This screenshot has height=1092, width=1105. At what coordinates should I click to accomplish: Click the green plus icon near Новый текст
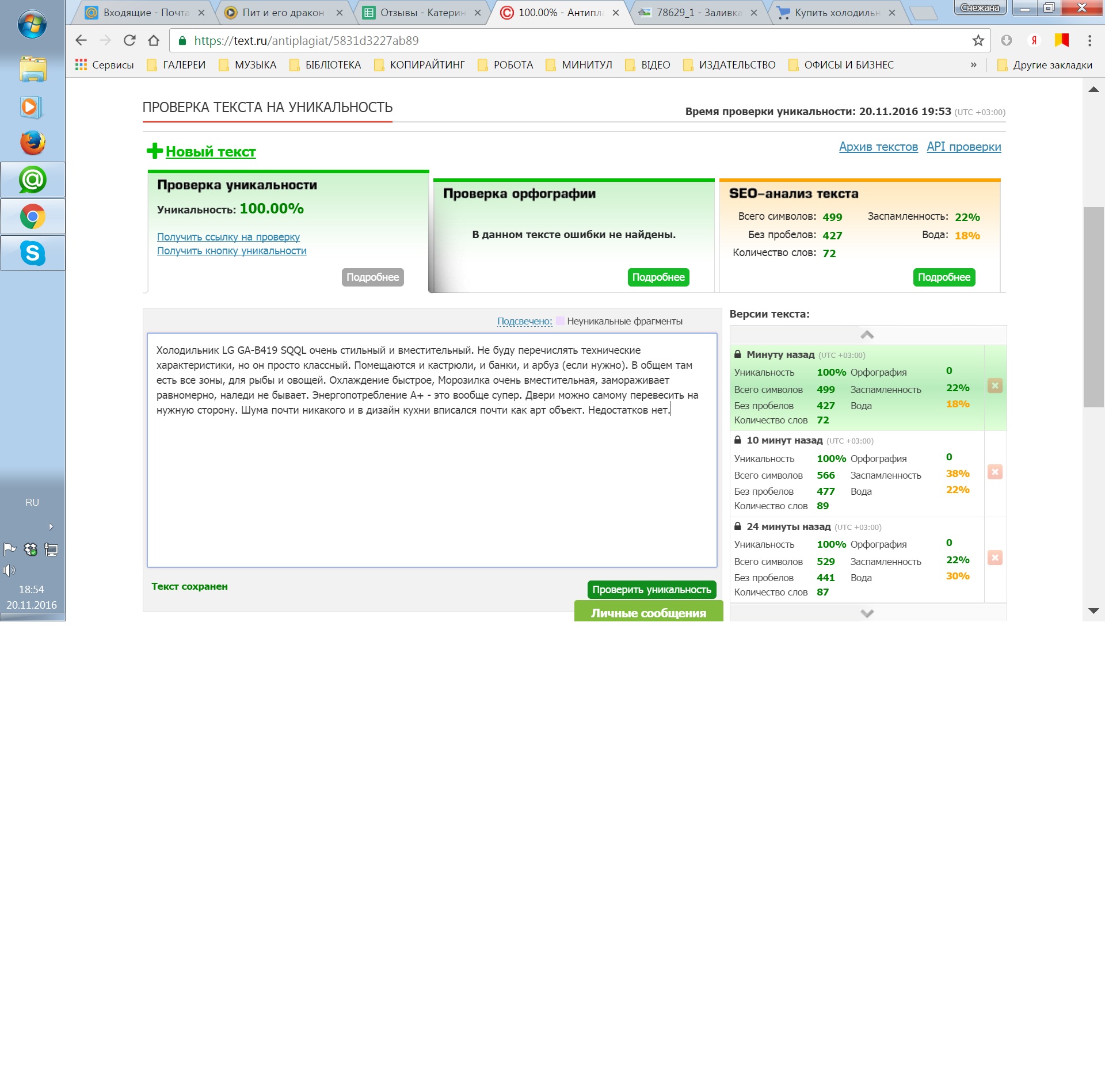pos(154,151)
